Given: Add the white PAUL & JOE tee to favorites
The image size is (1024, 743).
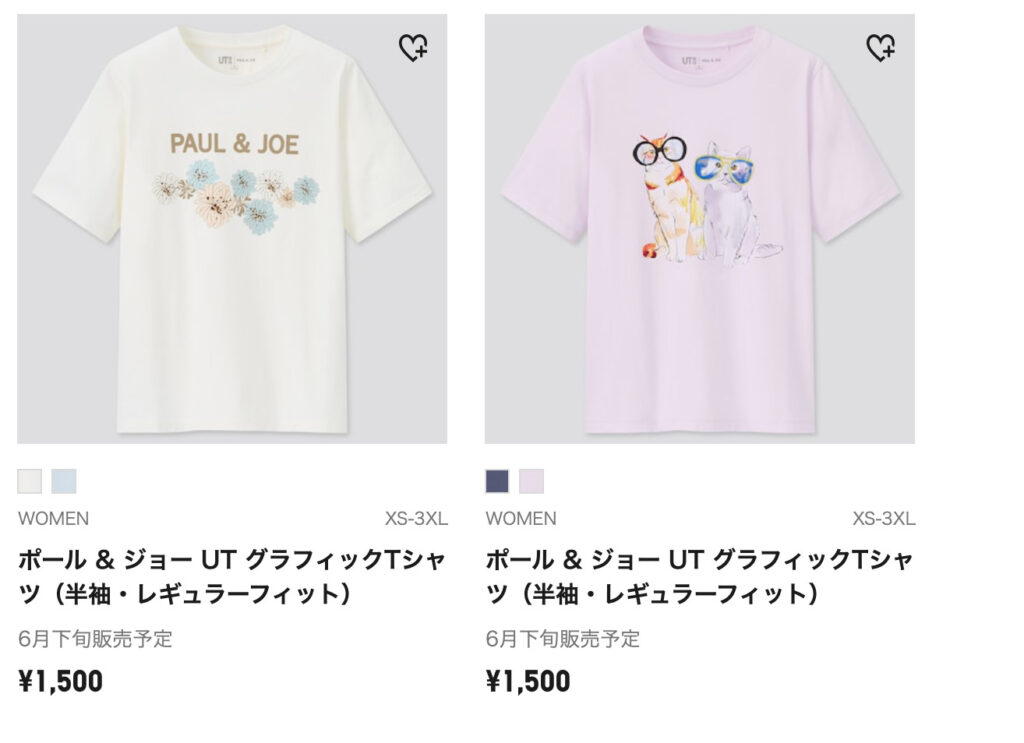Looking at the screenshot, I should click(x=413, y=48).
